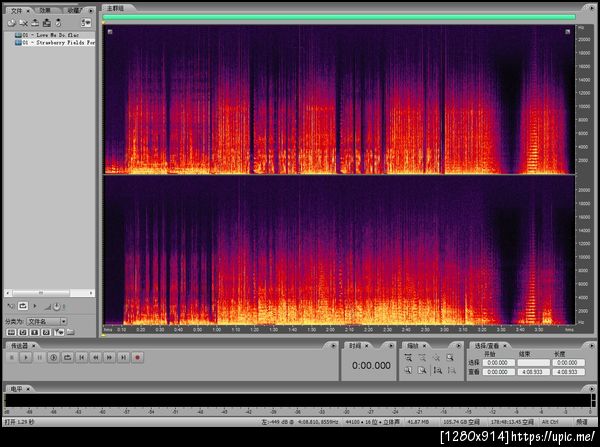Click the 2:00 mark on the timeline ruler
The width and height of the screenshot is (600, 447).
[x=330, y=330]
